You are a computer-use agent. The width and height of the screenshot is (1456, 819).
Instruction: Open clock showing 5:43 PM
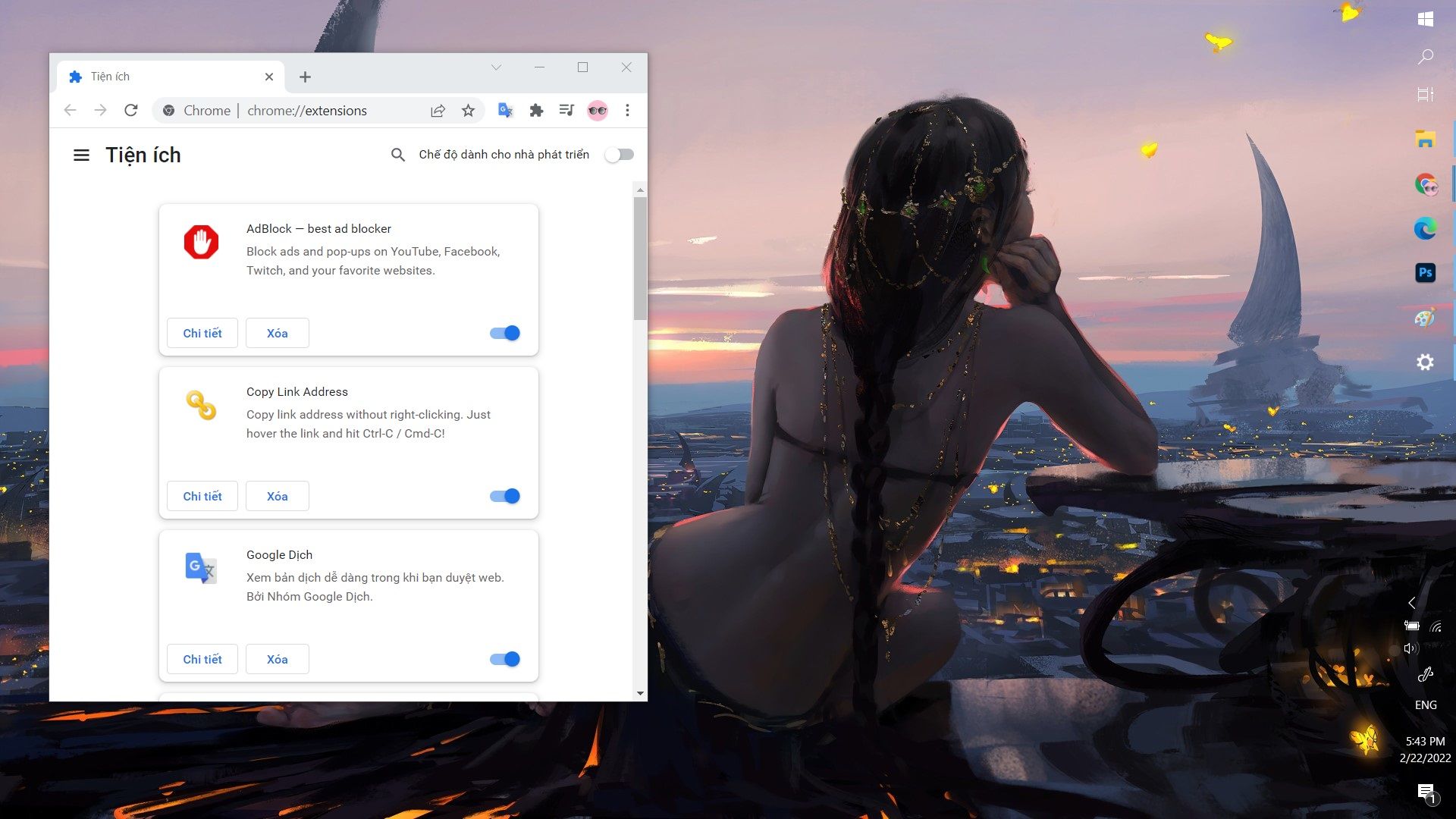click(x=1426, y=749)
